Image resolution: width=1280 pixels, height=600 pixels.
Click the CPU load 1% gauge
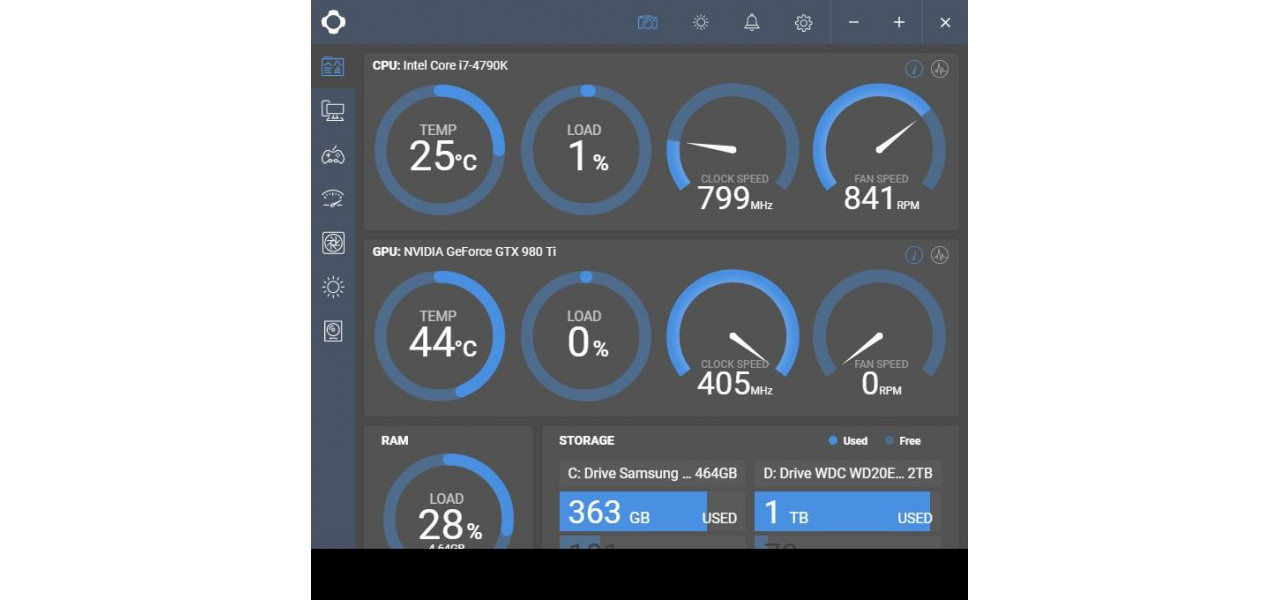pos(586,150)
